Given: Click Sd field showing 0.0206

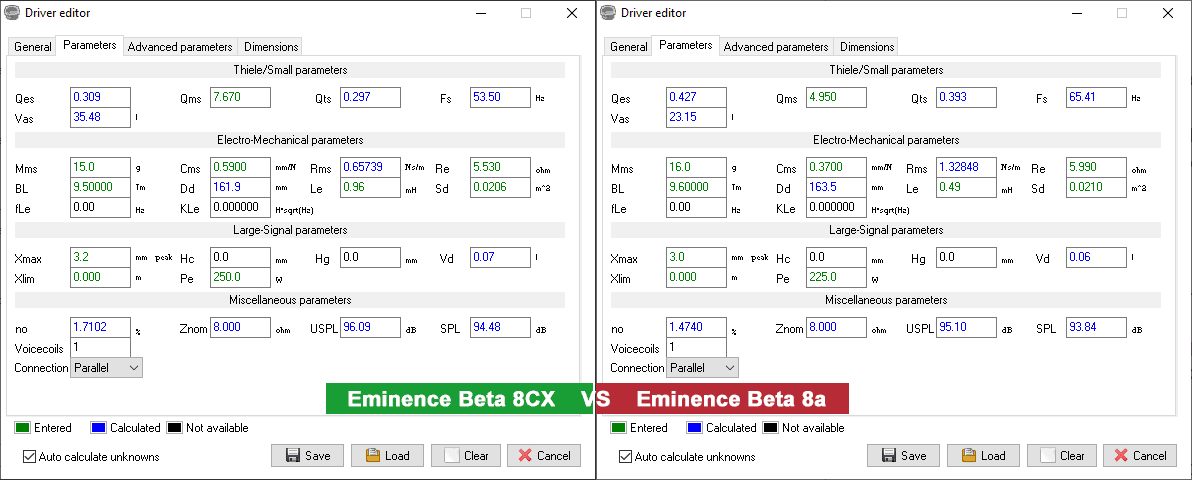Looking at the screenshot, I should (x=500, y=187).
